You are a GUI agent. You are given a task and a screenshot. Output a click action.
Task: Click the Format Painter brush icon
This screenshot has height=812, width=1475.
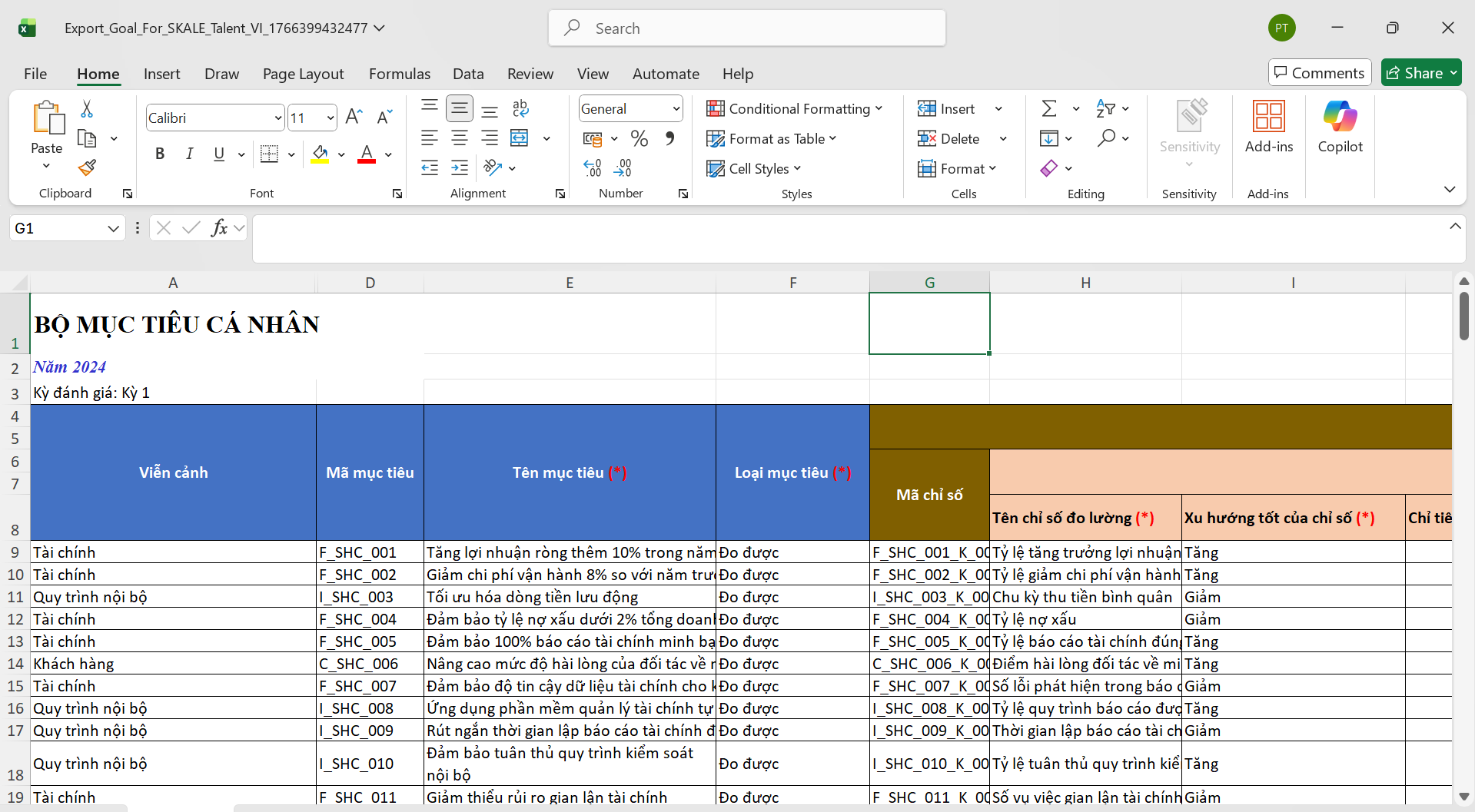[x=87, y=167]
